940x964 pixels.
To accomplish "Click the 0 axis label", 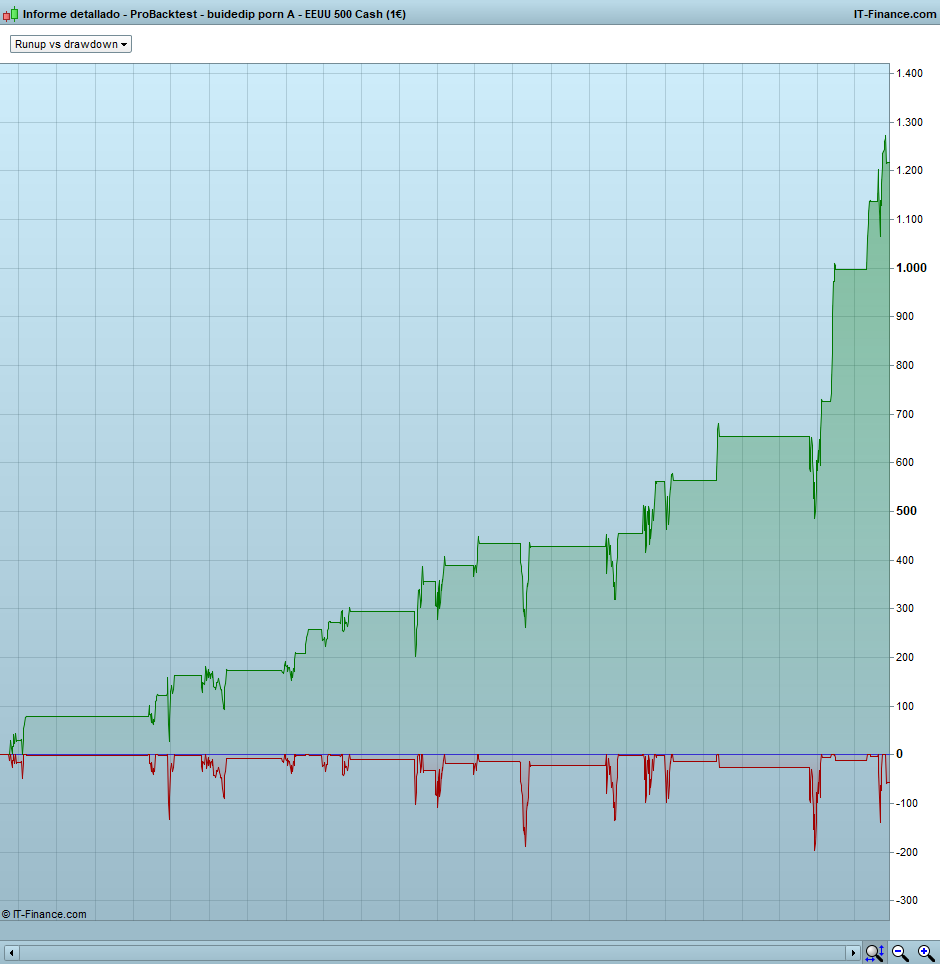I will 899,754.
